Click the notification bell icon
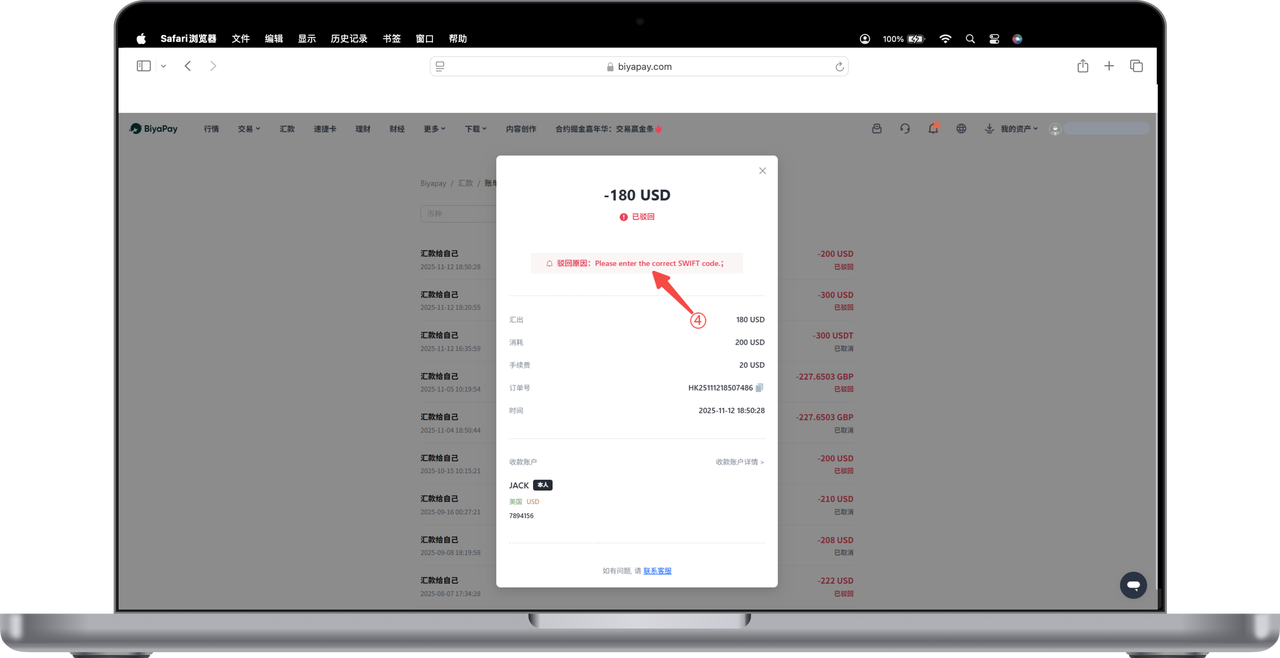This screenshot has width=1280, height=658. coord(933,129)
